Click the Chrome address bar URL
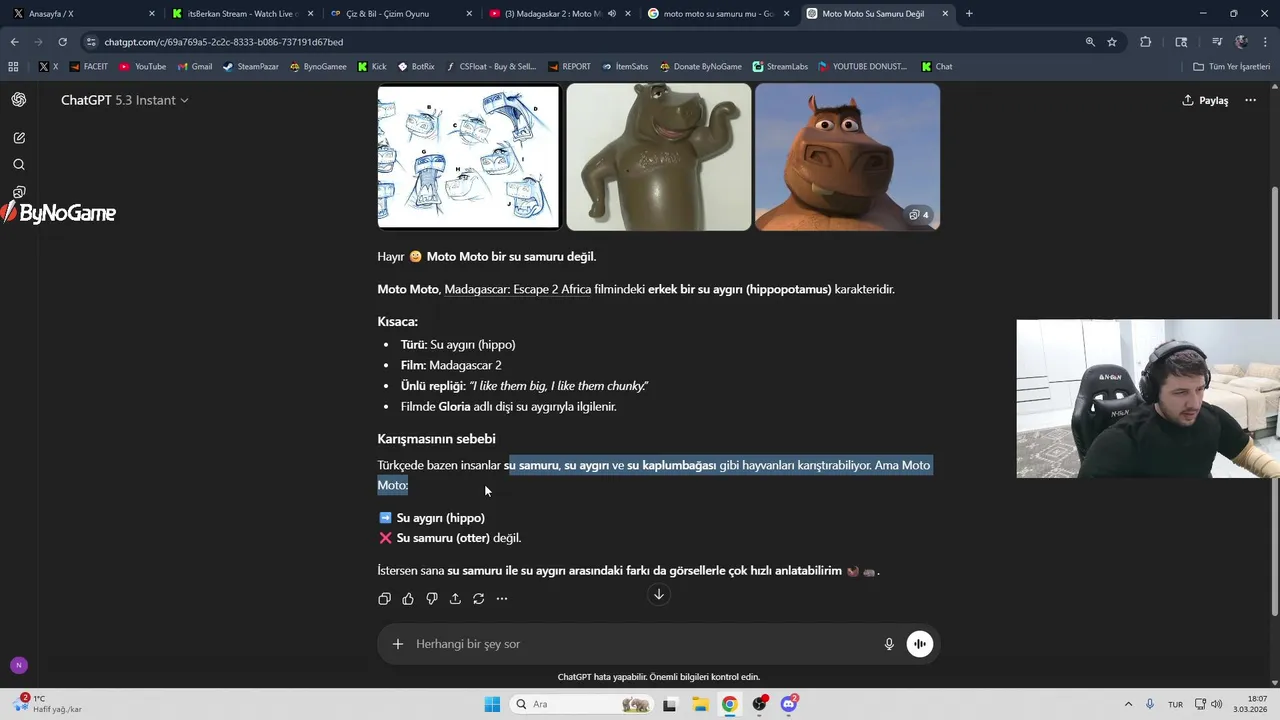Image resolution: width=1280 pixels, height=720 pixels. pyautogui.click(x=223, y=42)
